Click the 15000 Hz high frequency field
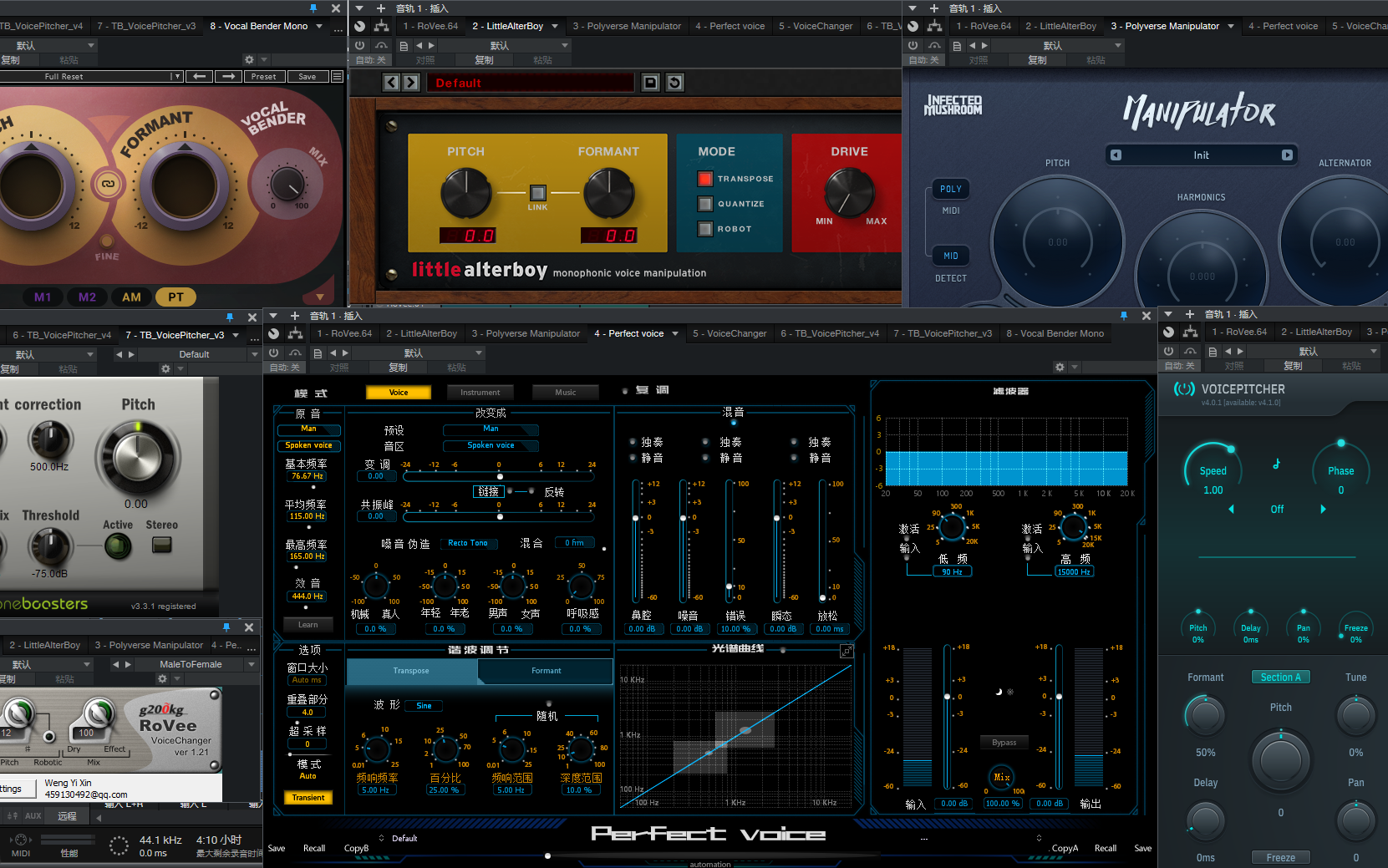The height and width of the screenshot is (868, 1388). [1074, 571]
